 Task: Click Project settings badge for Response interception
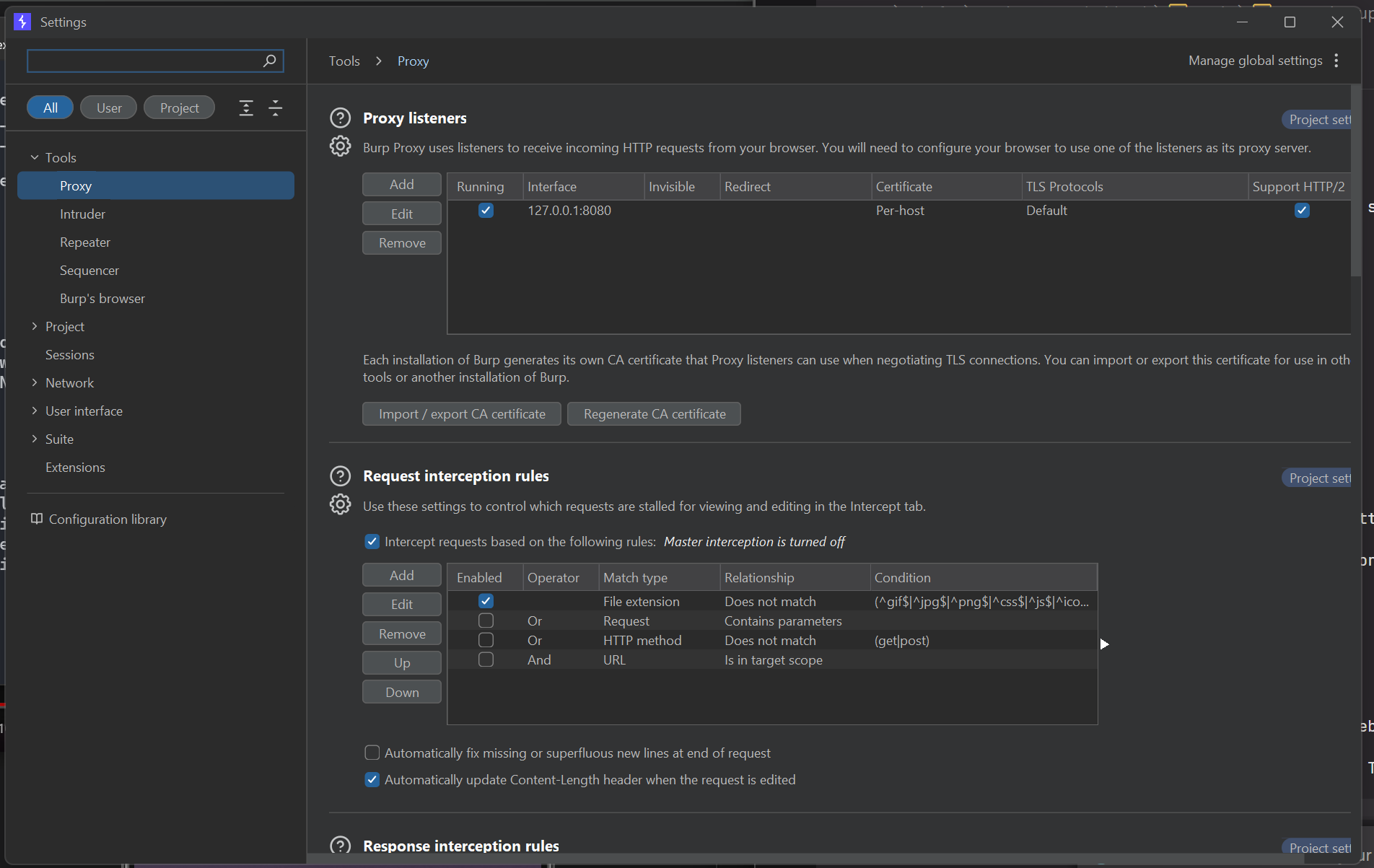point(1317,848)
